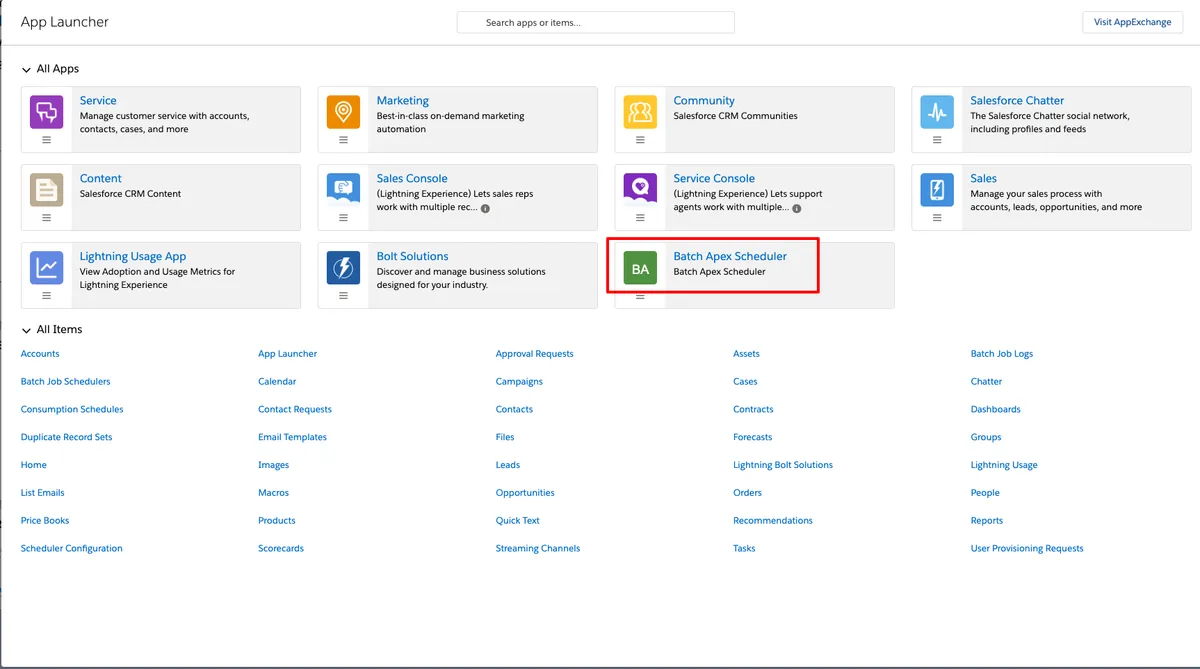Open Email Templates item
The width and height of the screenshot is (1200, 669).
coord(293,438)
